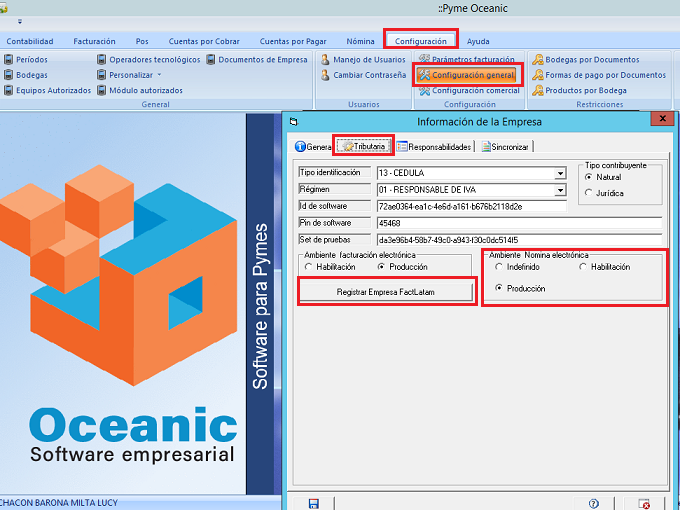680x510 pixels.
Task: Open Documentos de Empresa
Action: pos(257,59)
